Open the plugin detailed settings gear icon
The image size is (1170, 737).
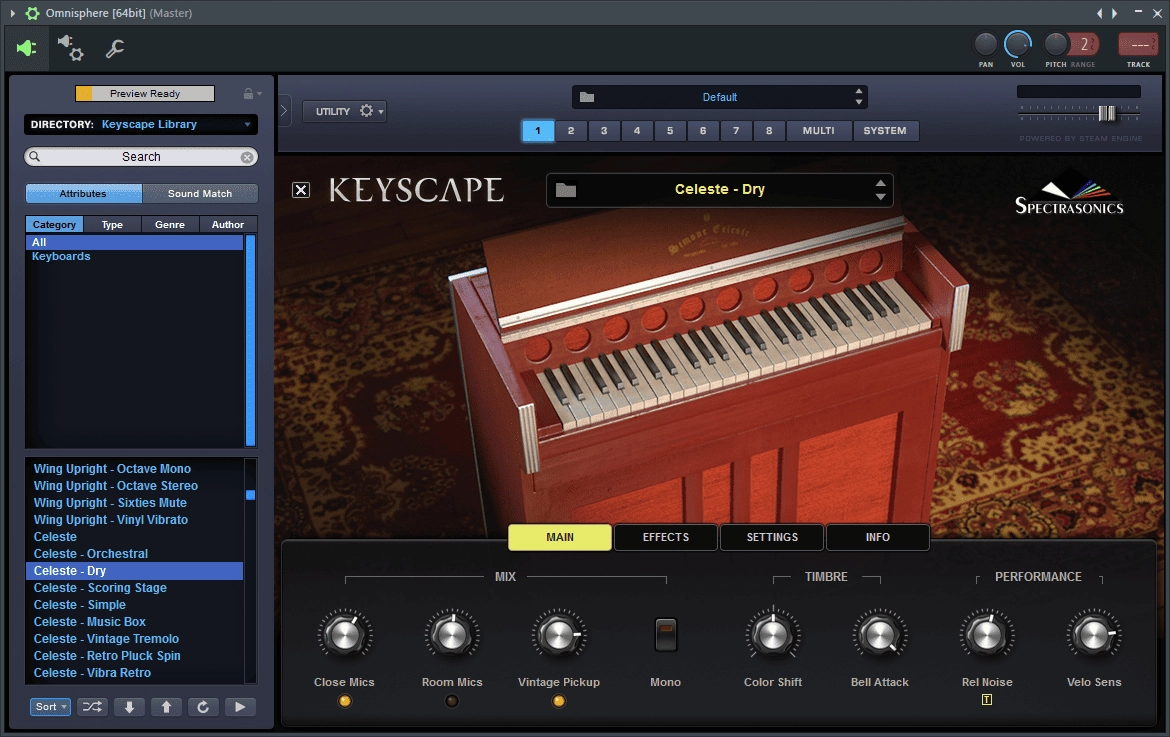click(71, 48)
